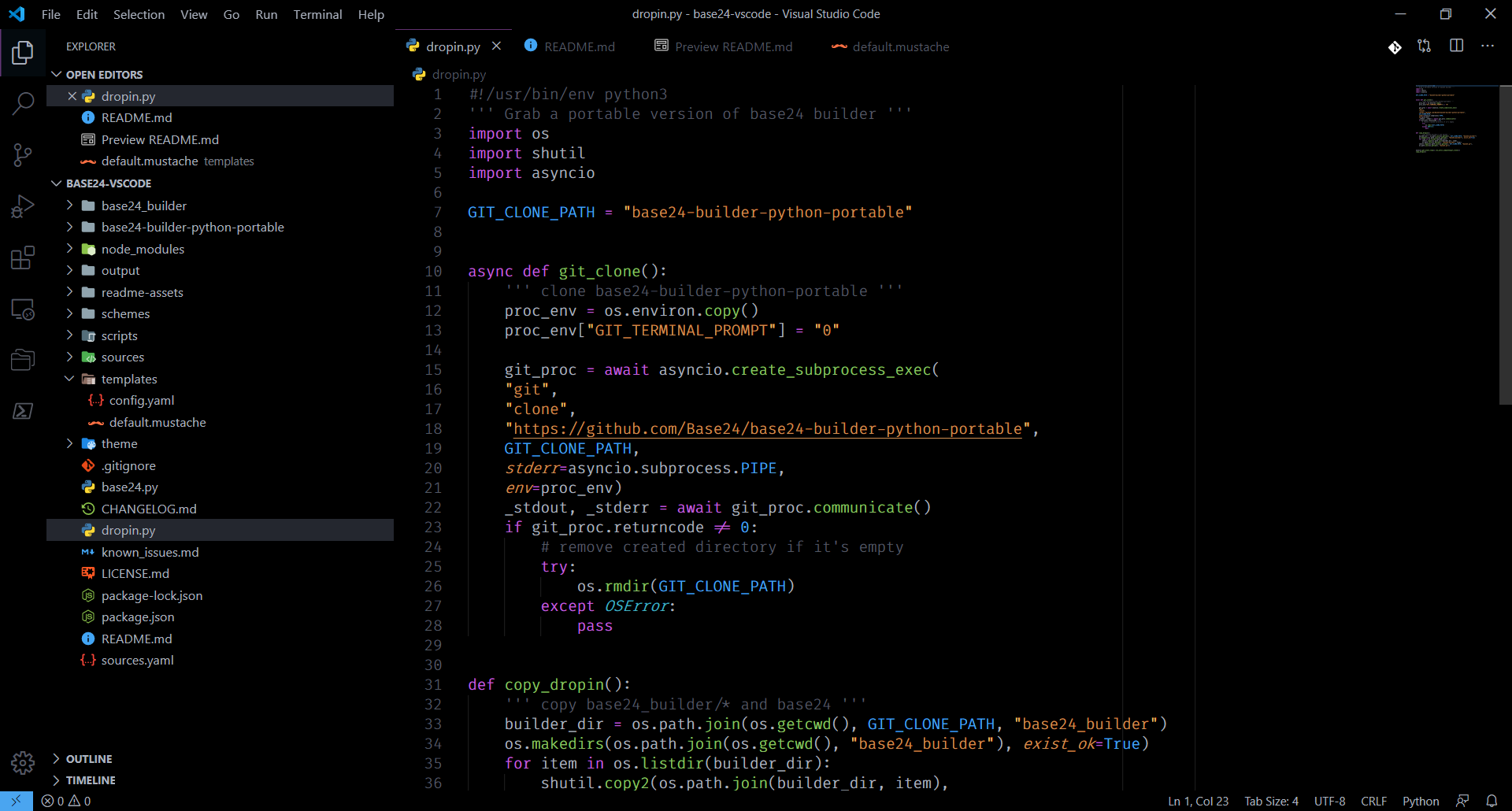Open More Actions ellipsis in editor toolbar
The width and height of the screenshot is (1512, 811).
coord(1487,46)
